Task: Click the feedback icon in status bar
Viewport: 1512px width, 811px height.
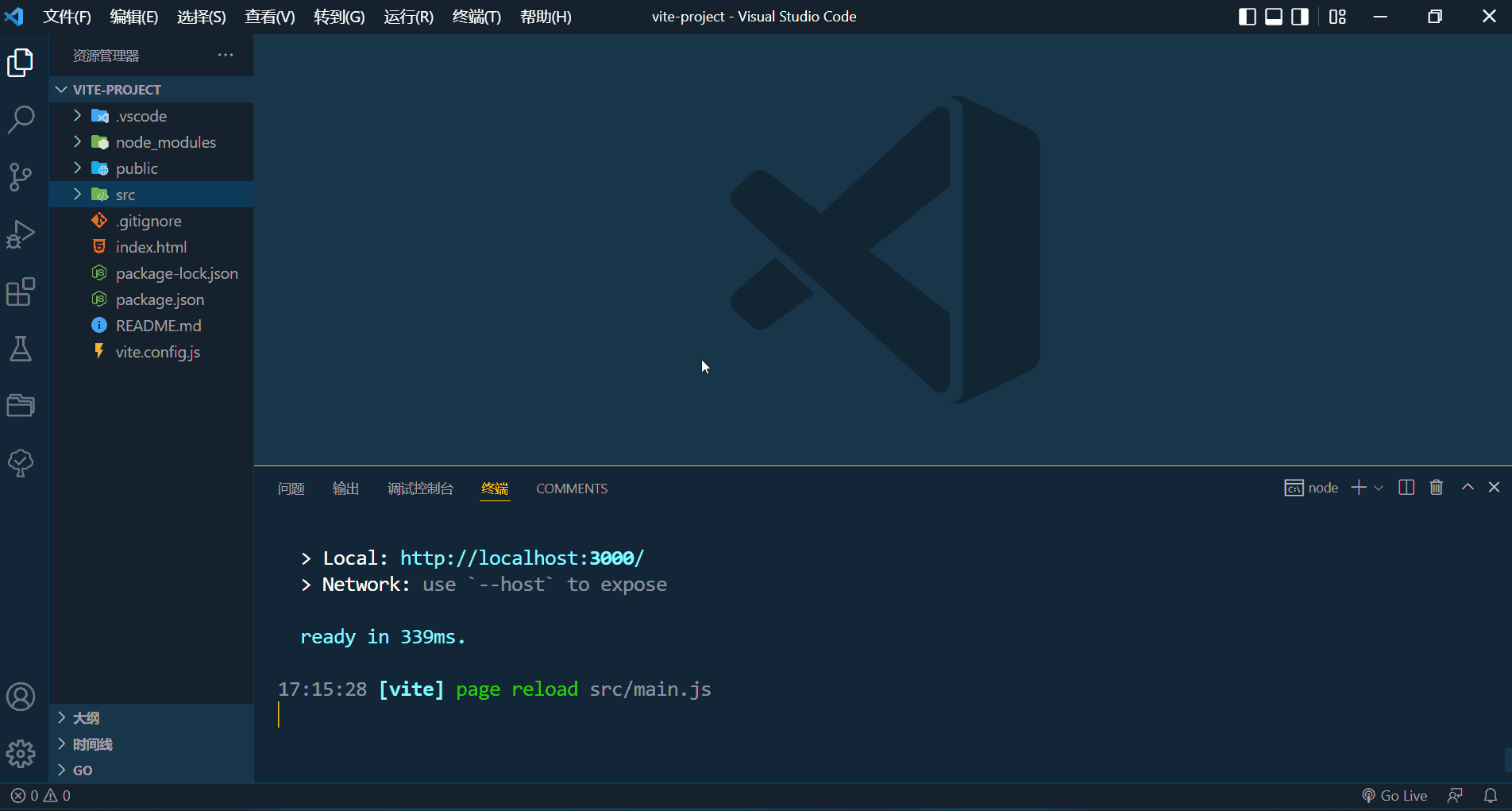Action: pos(1455,795)
